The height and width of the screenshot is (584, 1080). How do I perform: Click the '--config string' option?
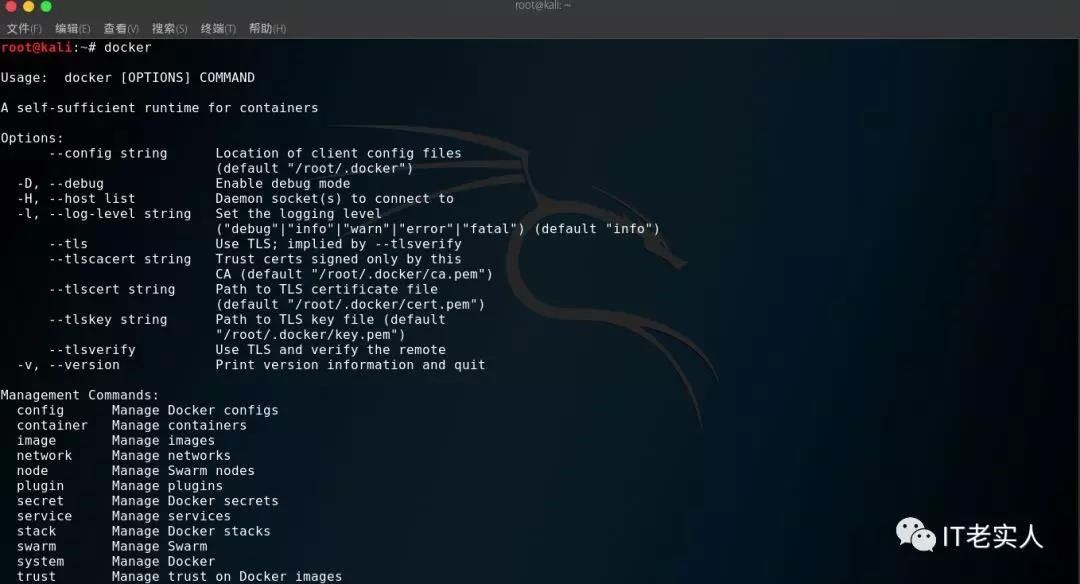pyautogui.click(x=108, y=154)
